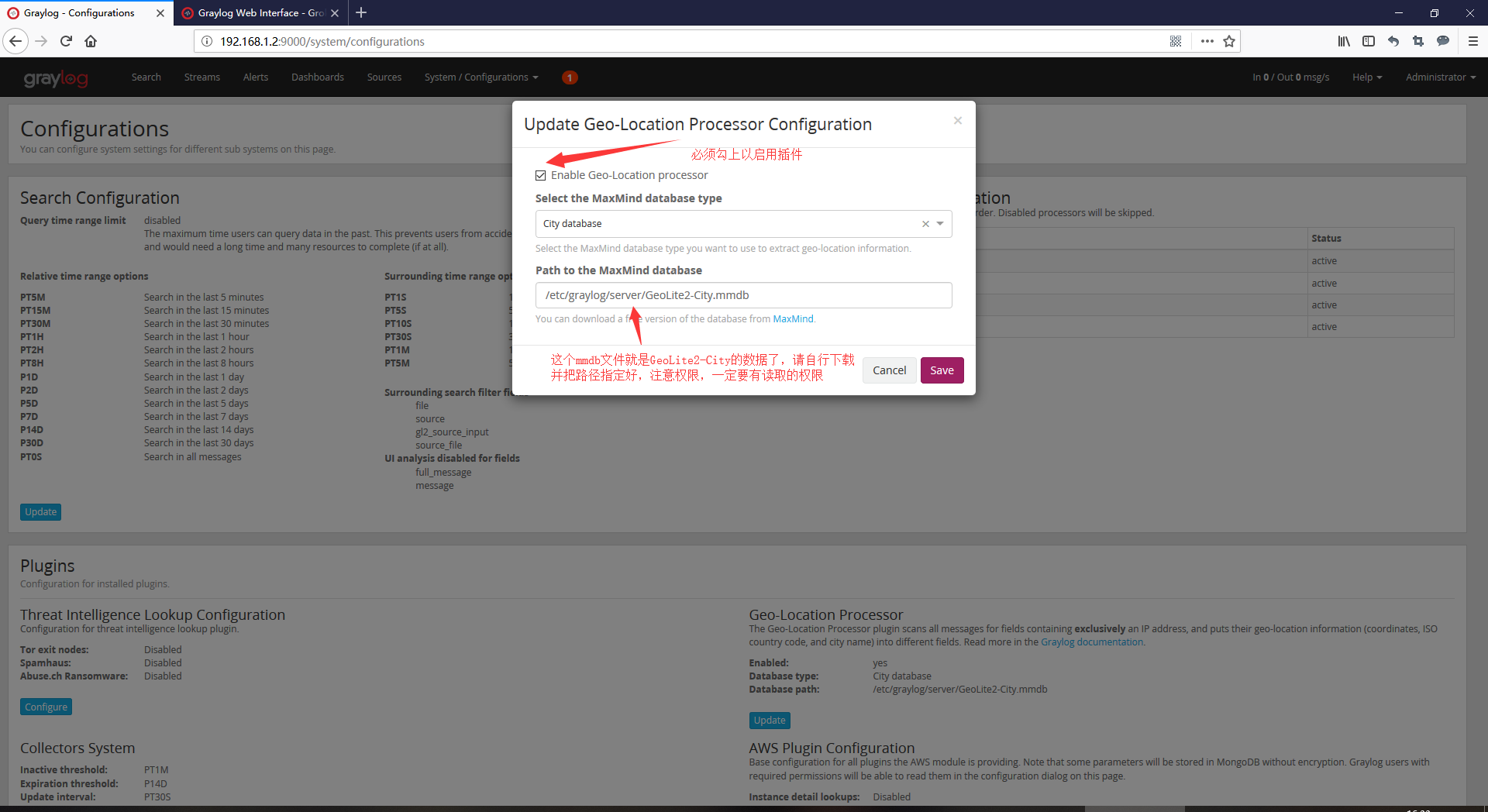The width and height of the screenshot is (1488, 812).
Task: Toggle Enable Geo-Location processor checkbox
Action: (541, 176)
